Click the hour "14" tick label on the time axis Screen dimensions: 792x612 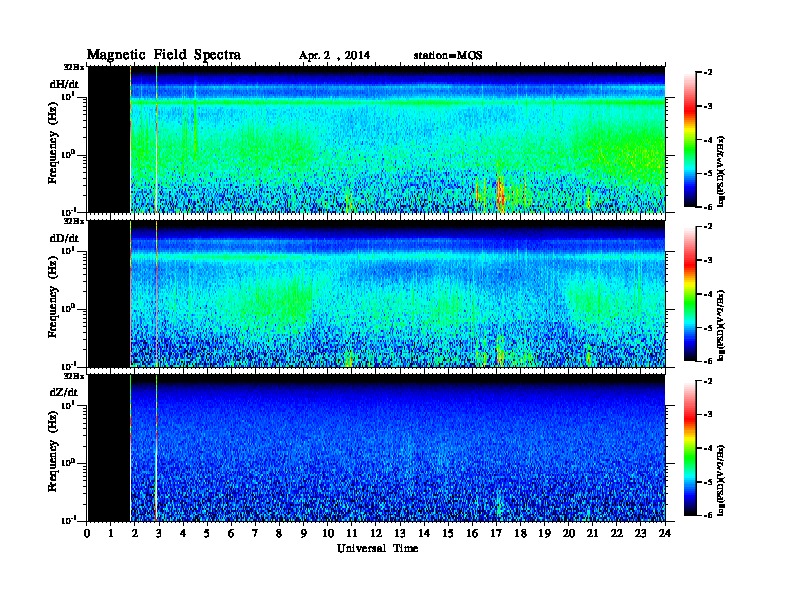click(424, 533)
